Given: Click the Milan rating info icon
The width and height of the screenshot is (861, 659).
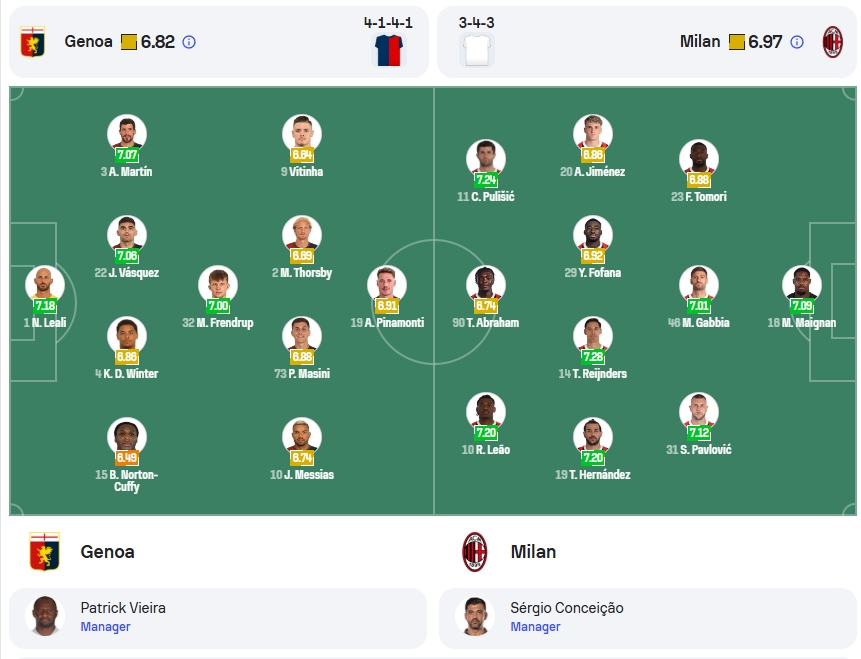Looking at the screenshot, I should point(797,42).
